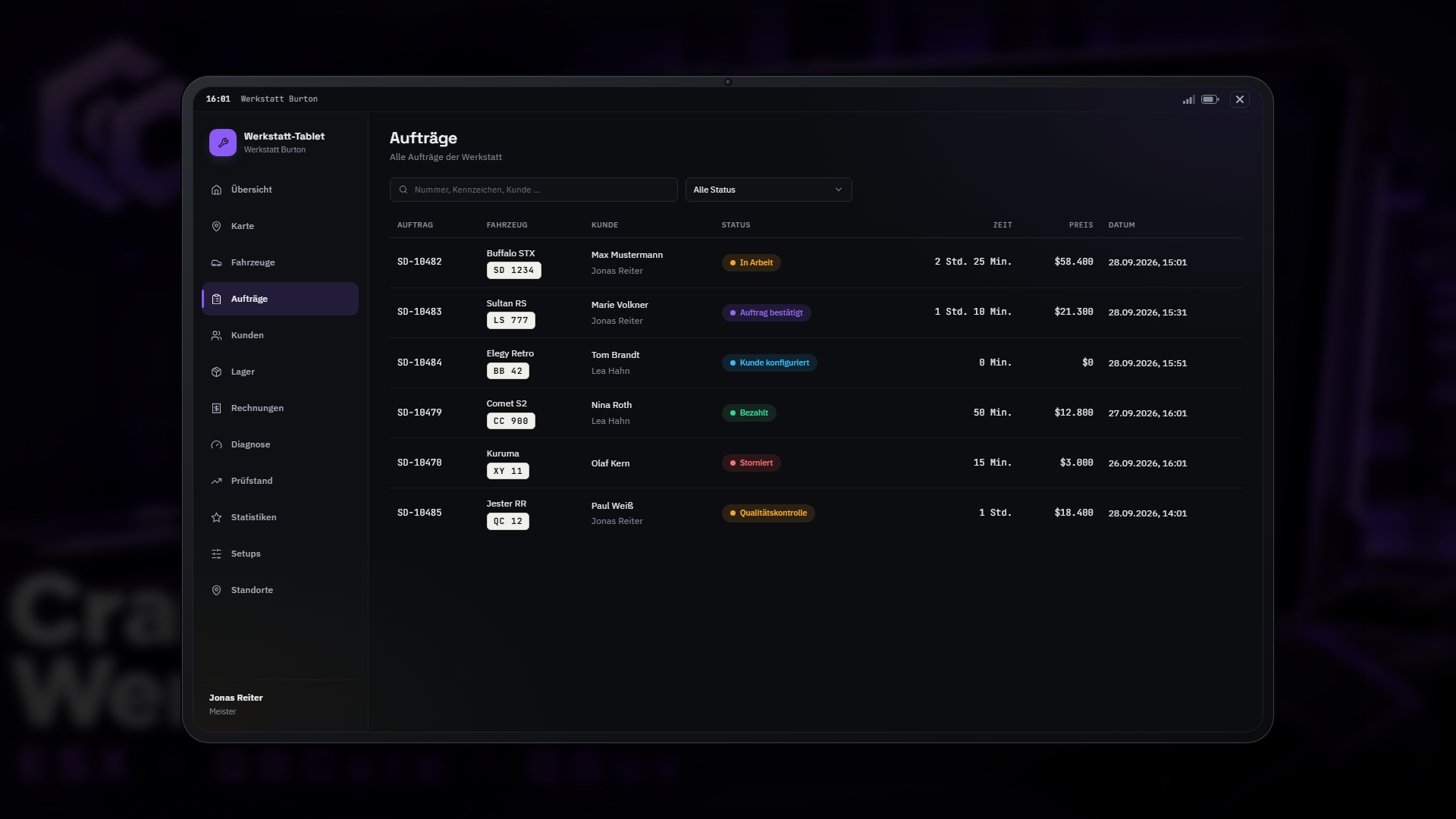Select customer Tom Brandt
This screenshot has width=1456, height=819.
tap(615, 355)
